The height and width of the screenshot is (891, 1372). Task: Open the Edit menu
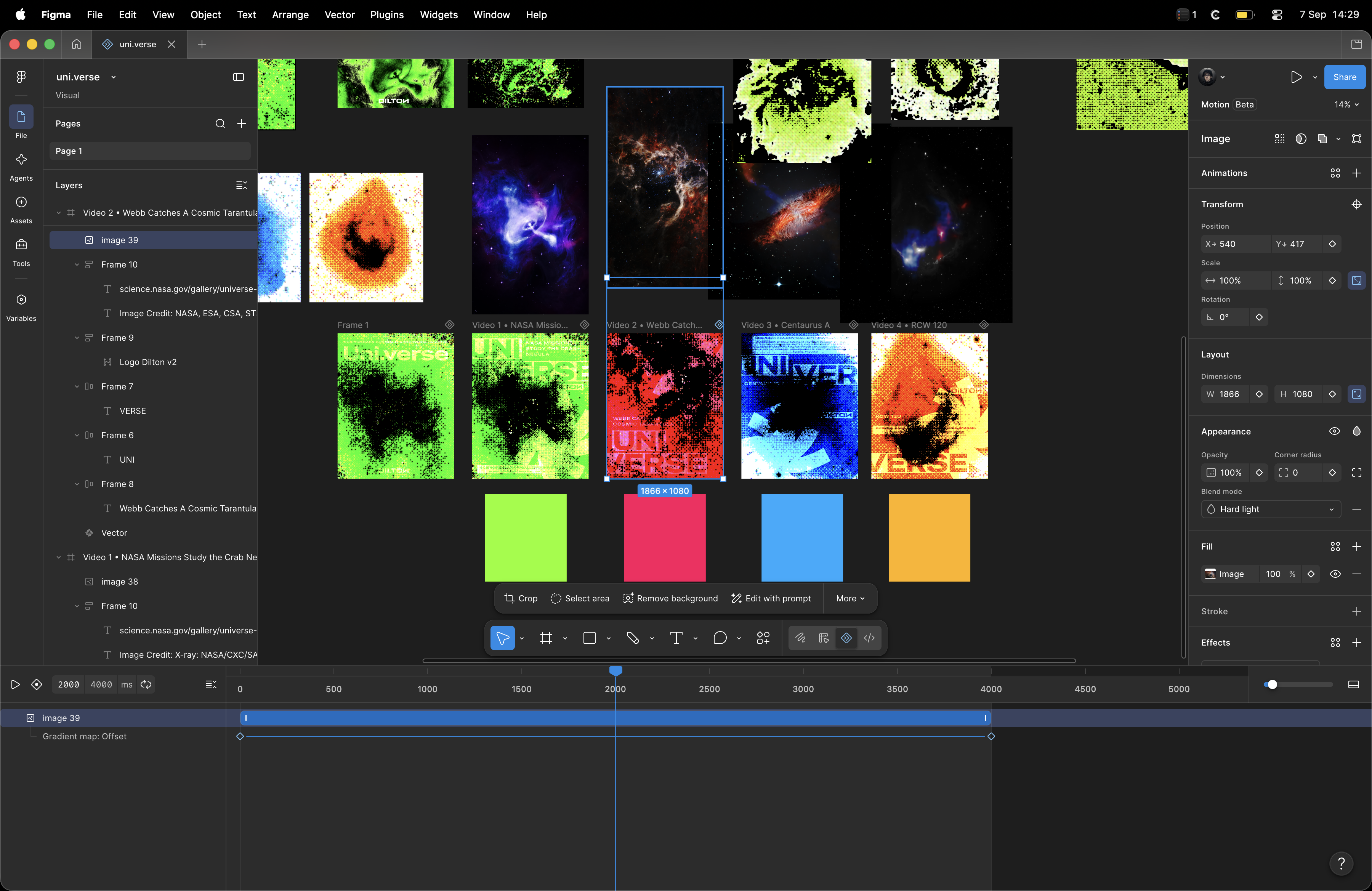tap(127, 14)
